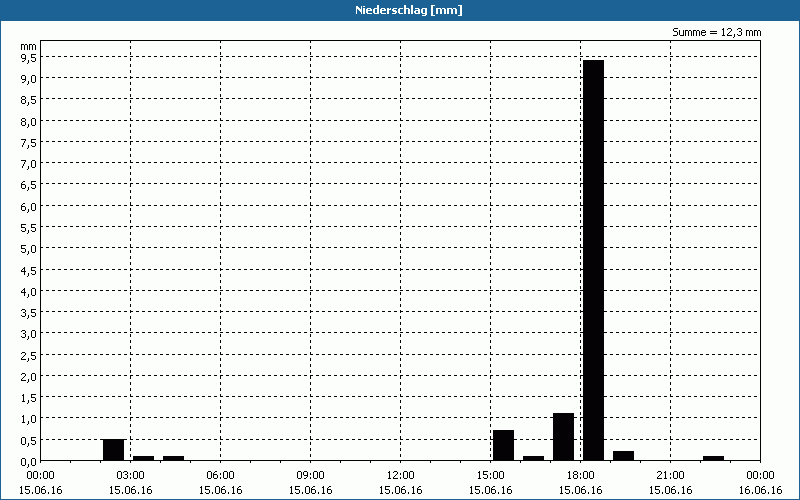800x500 pixels.
Task: Click the '21:00' x-axis time label
Action: (670, 476)
